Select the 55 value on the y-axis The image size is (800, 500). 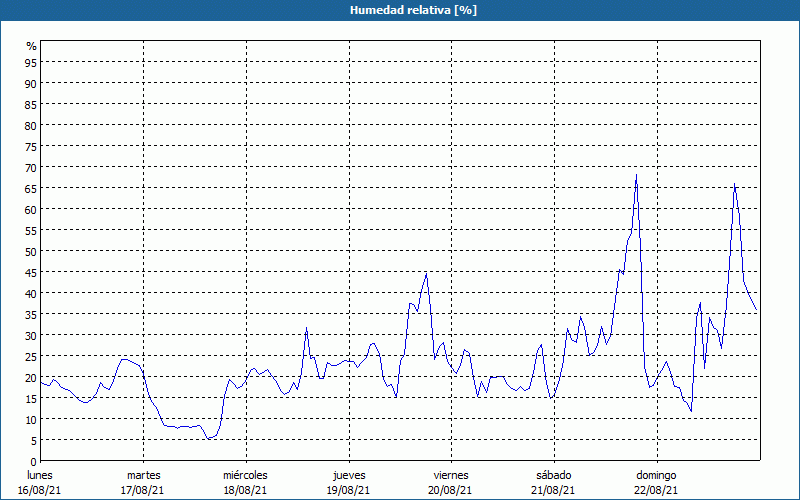pos(31,230)
